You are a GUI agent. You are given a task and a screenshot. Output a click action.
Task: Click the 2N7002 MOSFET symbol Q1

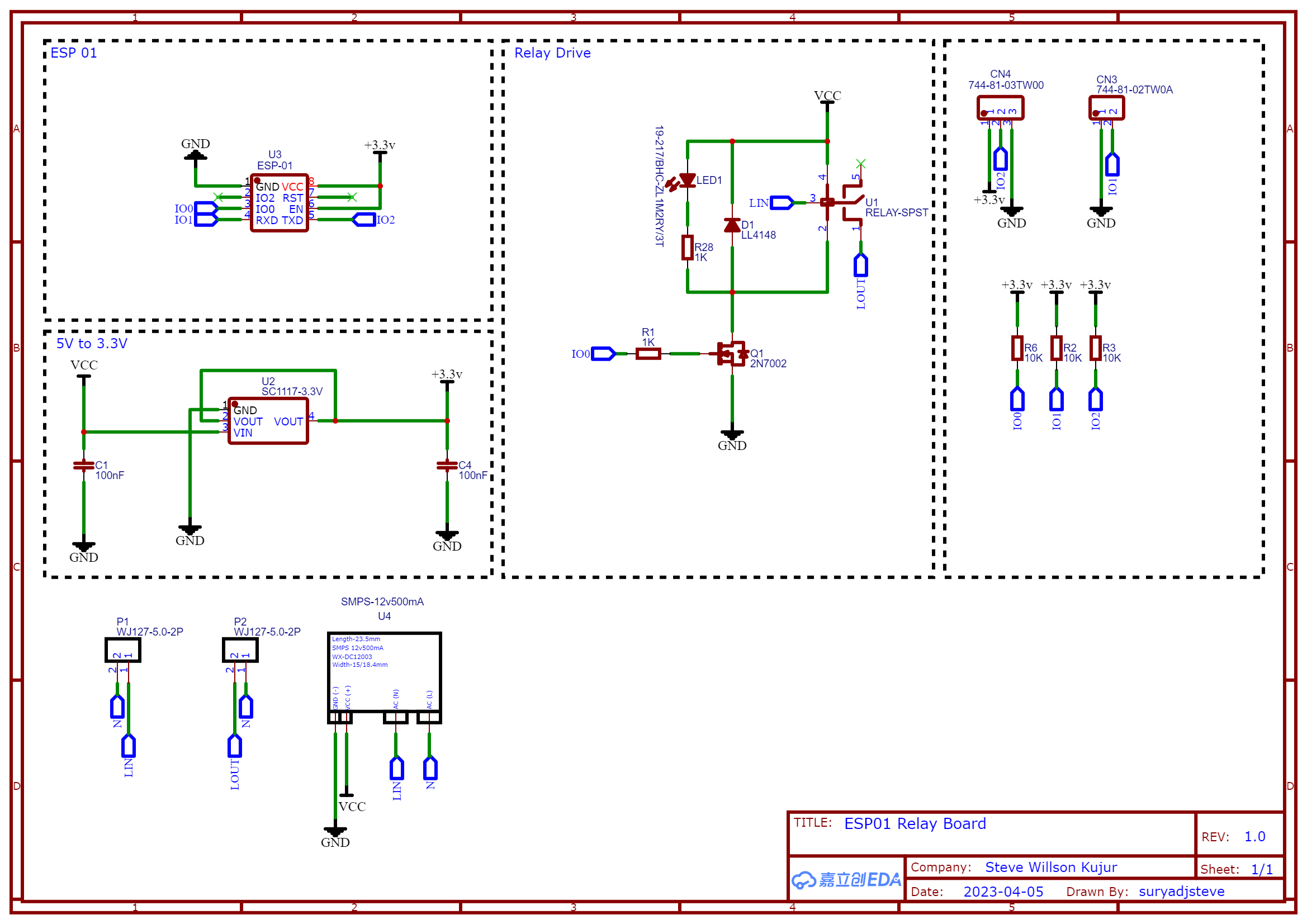(x=732, y=353)
